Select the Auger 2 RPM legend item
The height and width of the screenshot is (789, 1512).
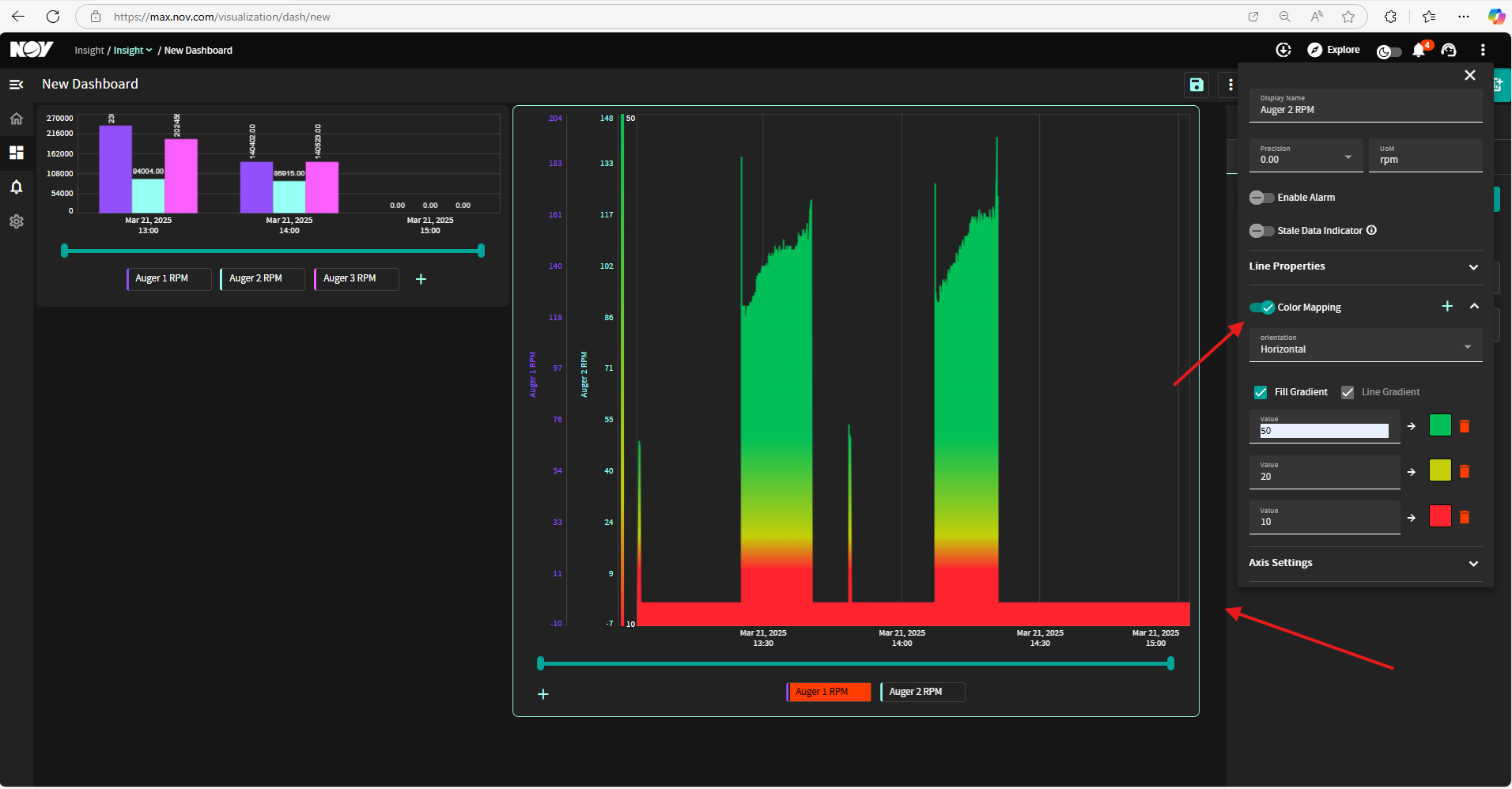point(923,692)
